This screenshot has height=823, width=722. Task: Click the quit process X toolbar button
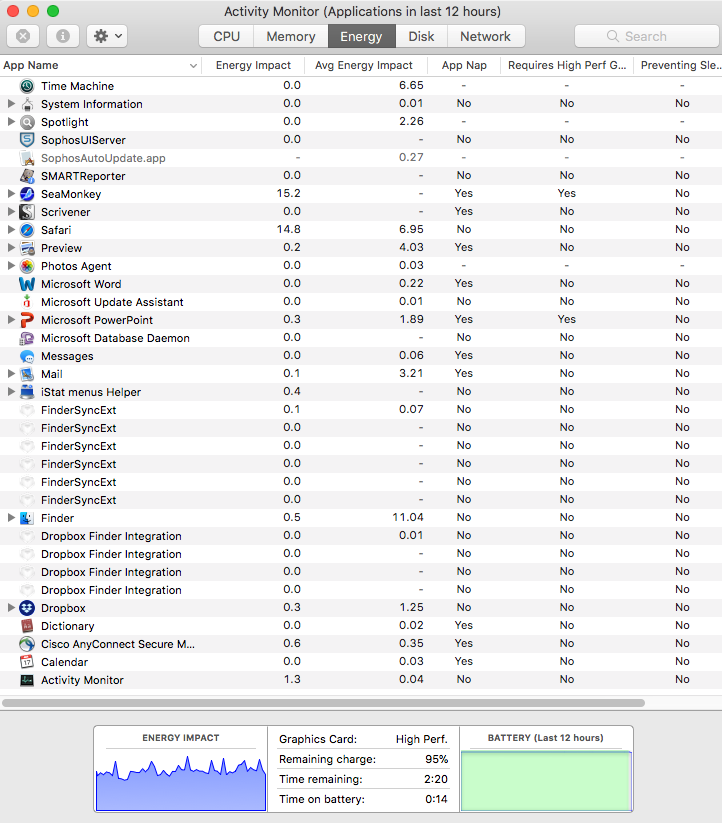[x=23, y=36]
